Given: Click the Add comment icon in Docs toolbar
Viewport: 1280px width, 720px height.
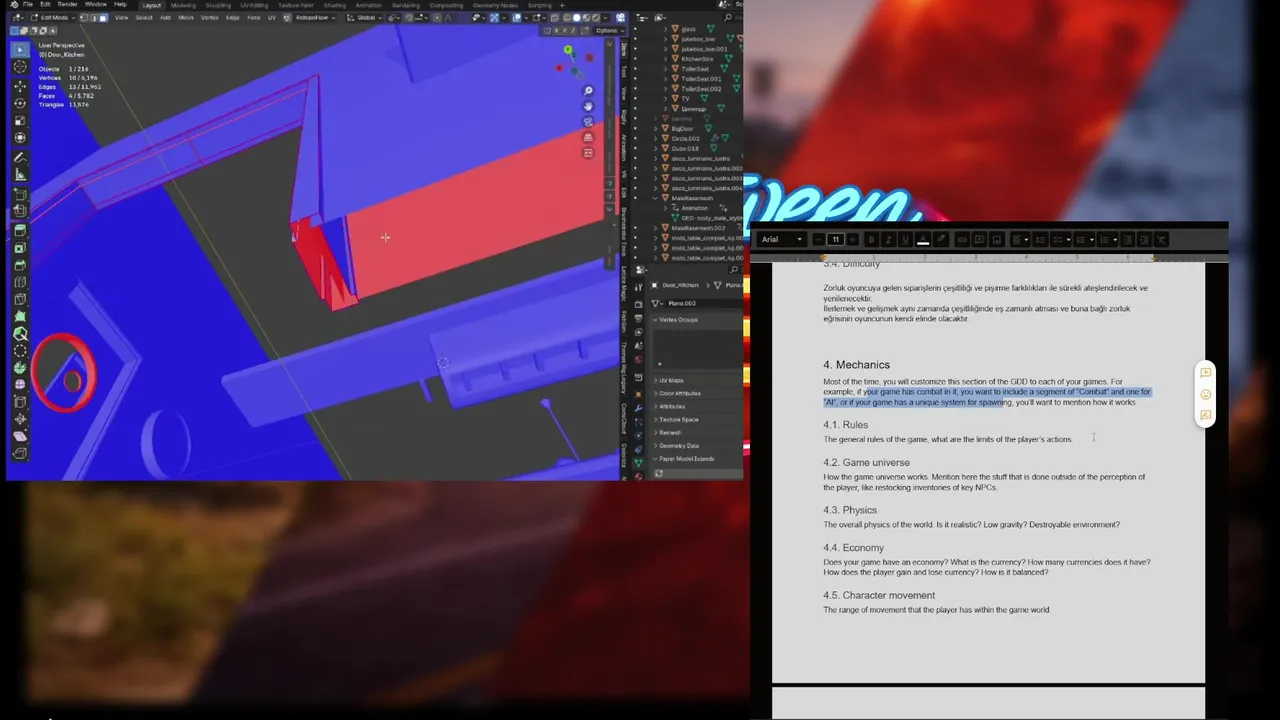Looking at the screenshot, I should coord(979,240).
